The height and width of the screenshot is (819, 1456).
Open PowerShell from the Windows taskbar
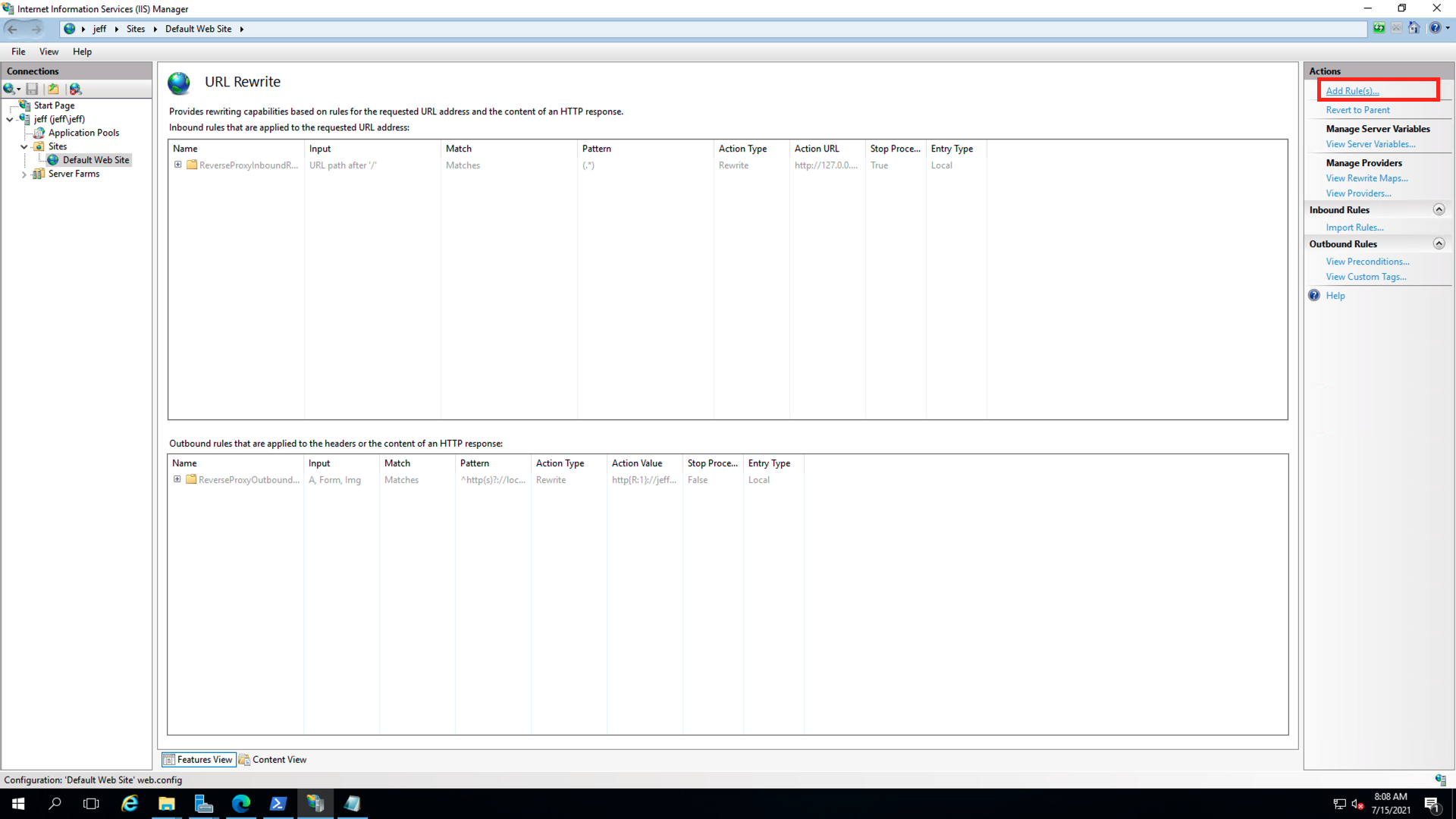click(x=278, y=804)
